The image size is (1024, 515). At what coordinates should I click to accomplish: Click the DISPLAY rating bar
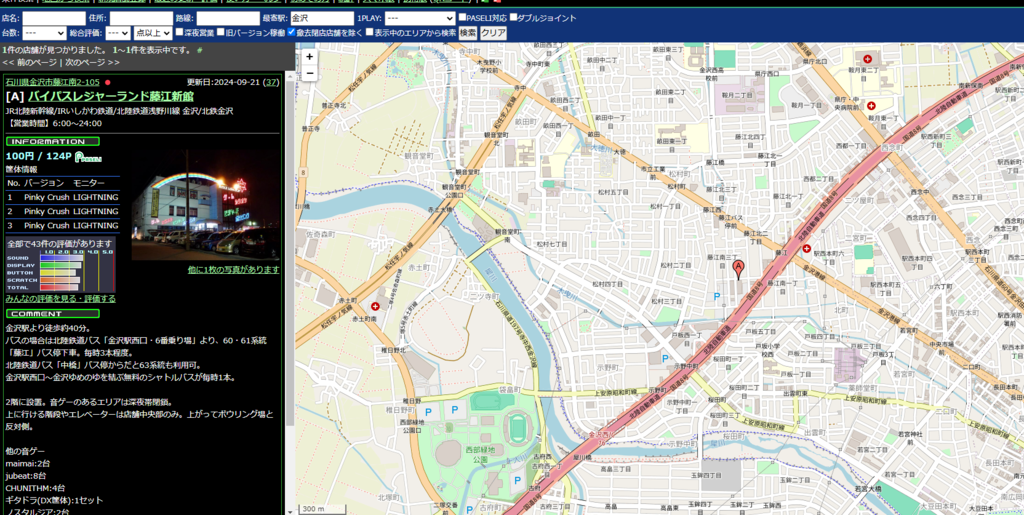click(x=61, y=265)
